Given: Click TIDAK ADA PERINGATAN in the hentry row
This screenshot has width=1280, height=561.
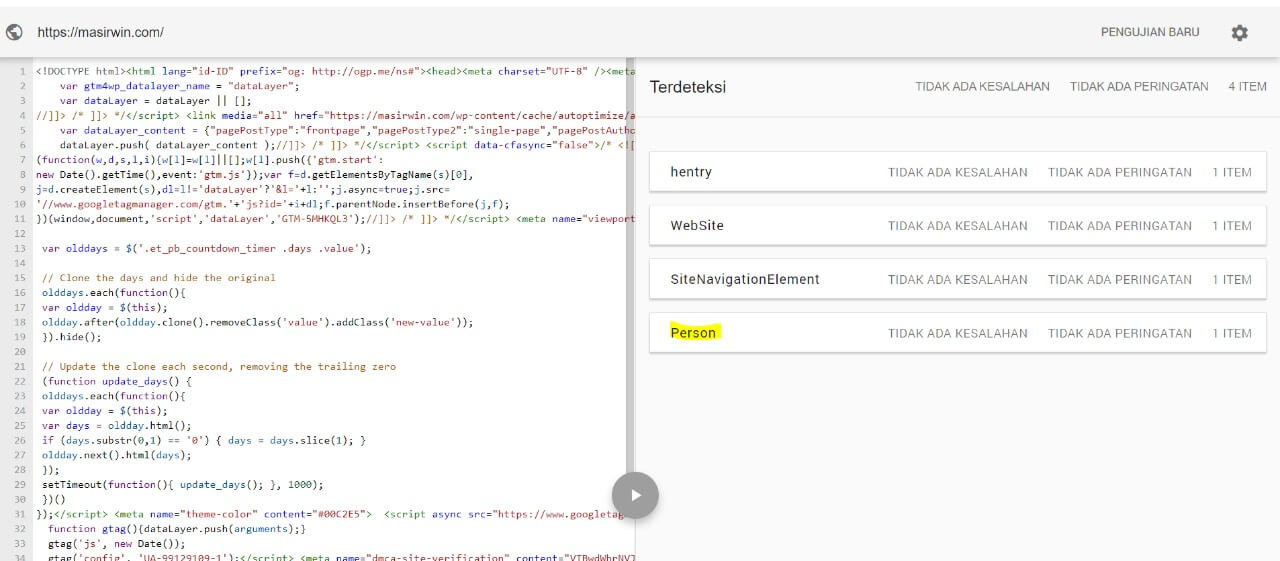Looking at the screenshot, I should click(x=1120, y=172).
